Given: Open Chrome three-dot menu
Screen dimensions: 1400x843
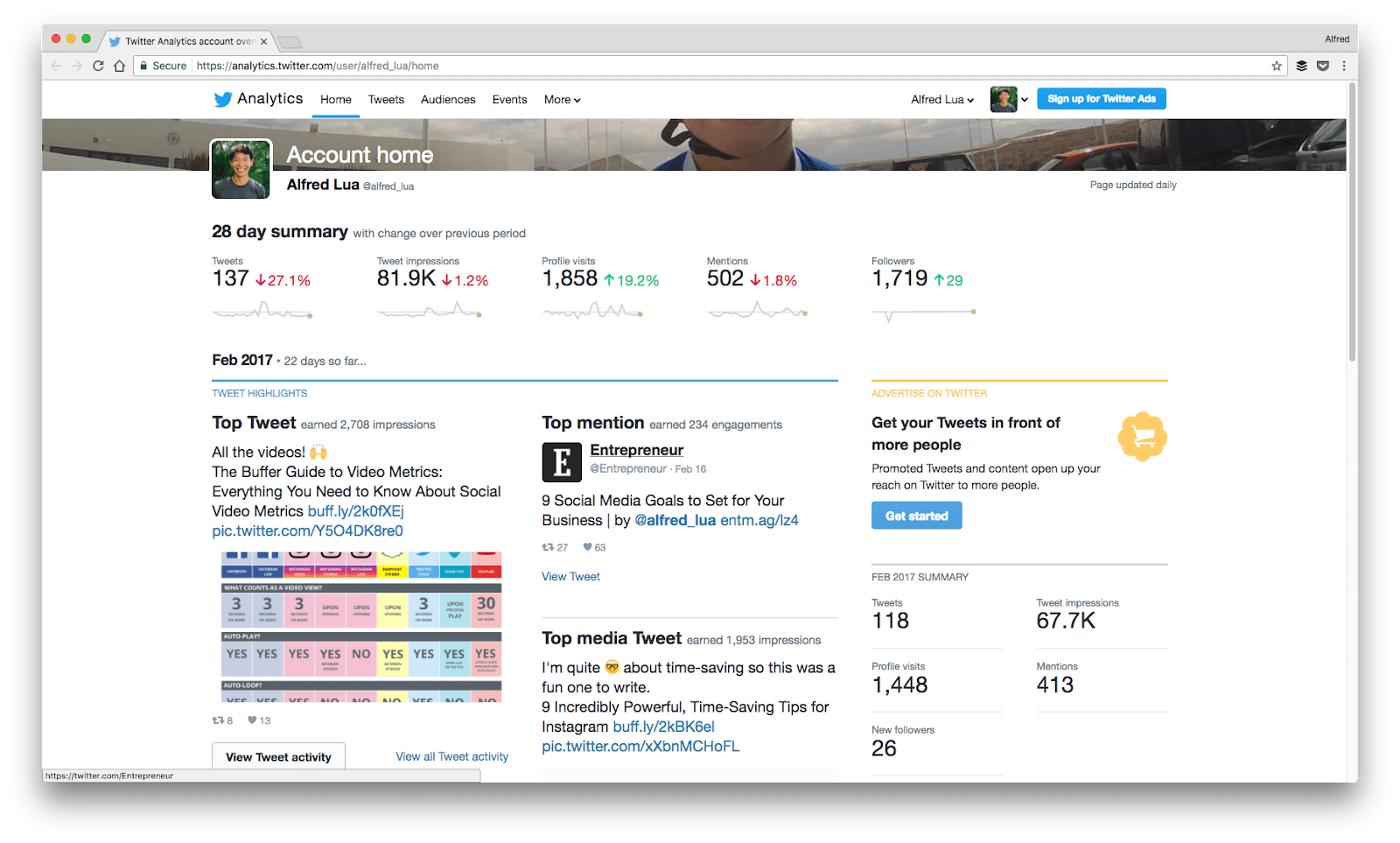Looking at the screenshot, I should (1344, 66).
